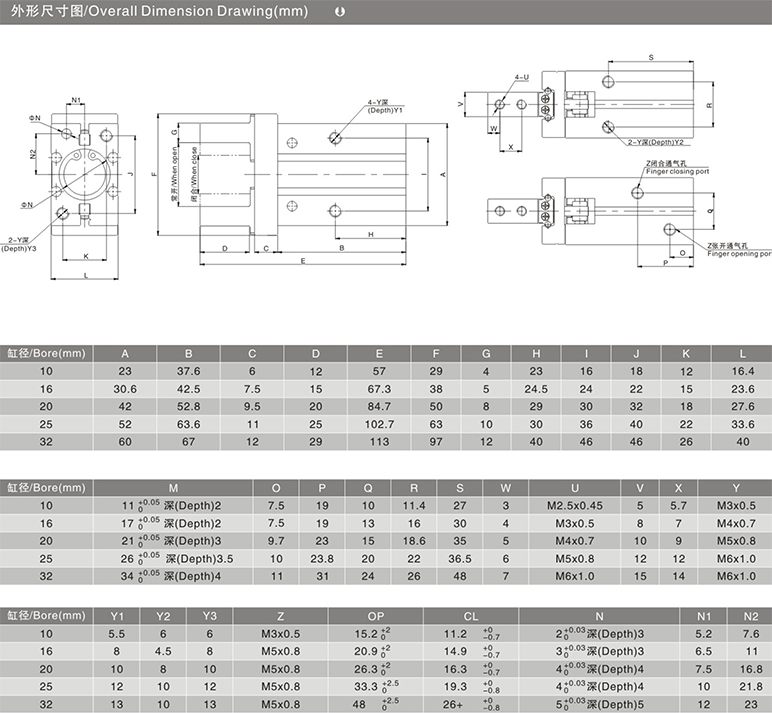Select cell value 16.8 in column N2

point(751,669)
